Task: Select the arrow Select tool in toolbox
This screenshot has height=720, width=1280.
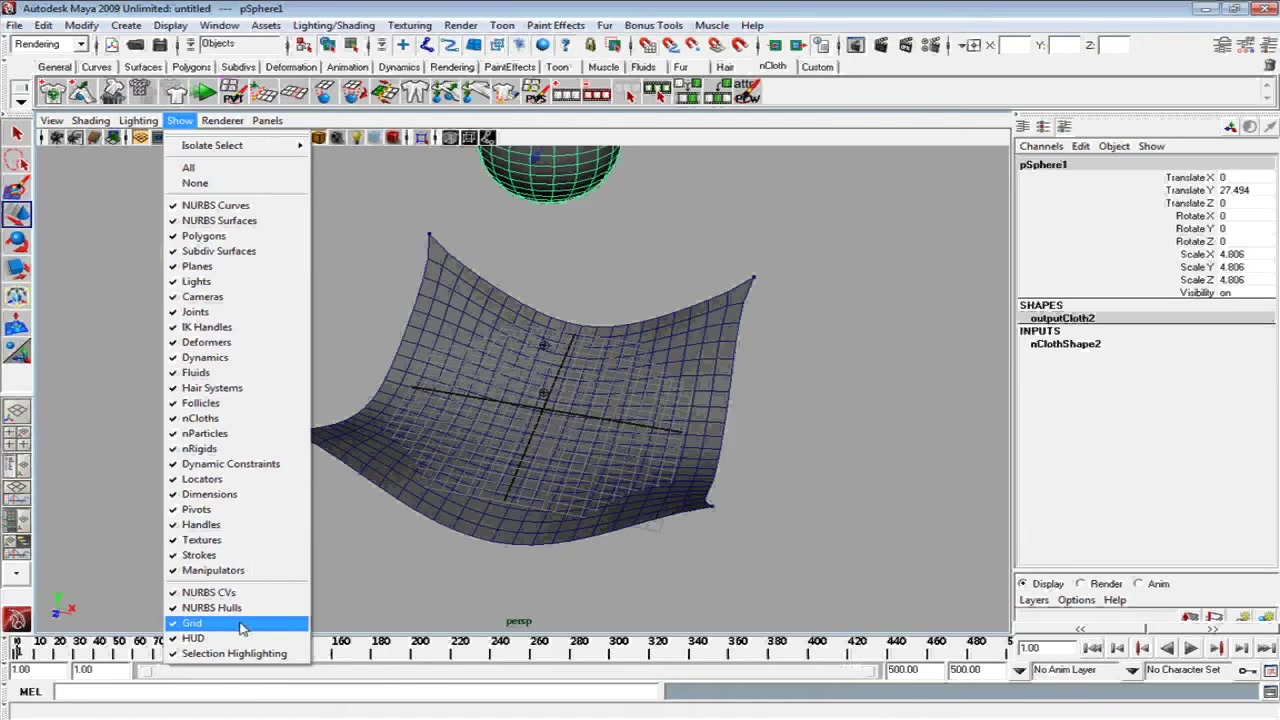Action: click(x=17, y=133)
